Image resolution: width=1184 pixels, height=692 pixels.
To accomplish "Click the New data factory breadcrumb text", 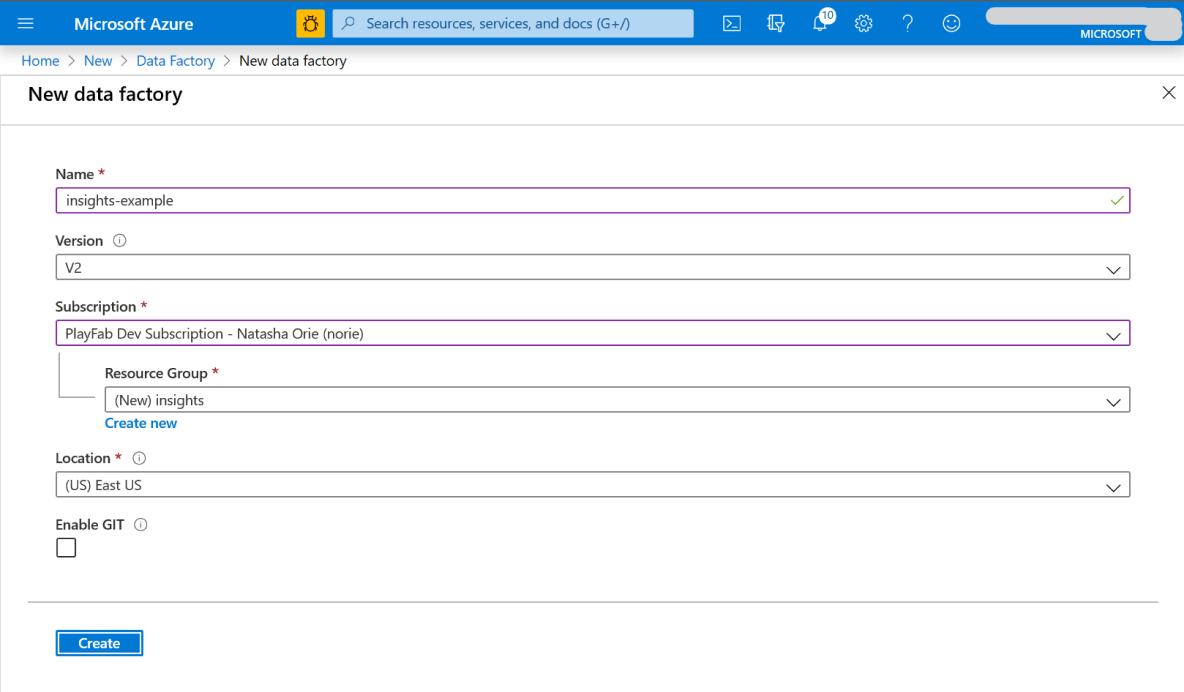I will pos(293,61).
